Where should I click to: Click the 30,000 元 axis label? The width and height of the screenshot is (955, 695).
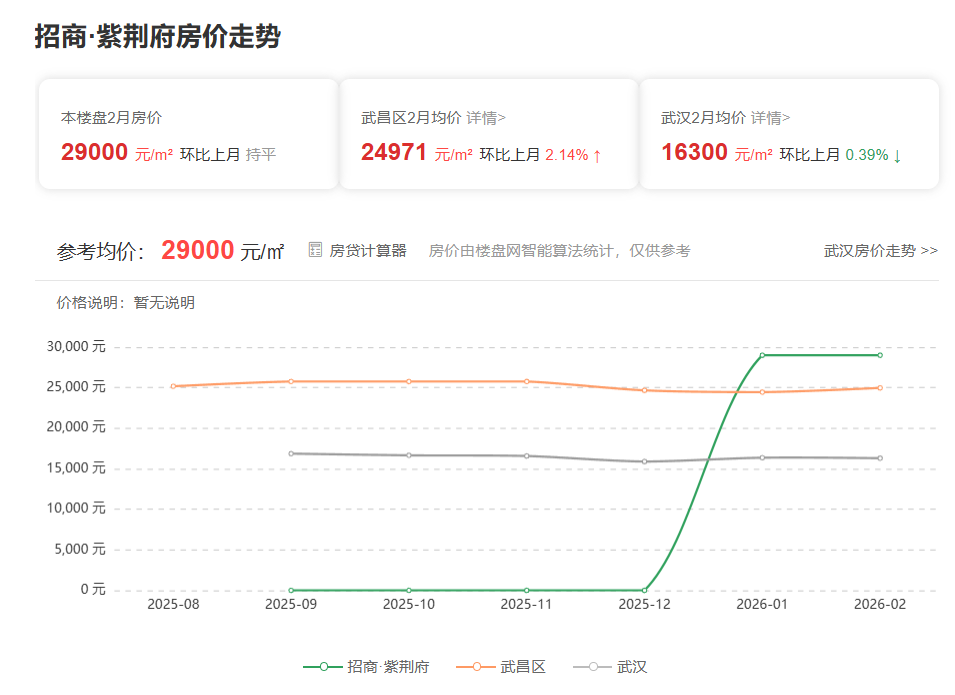(76, 347)
